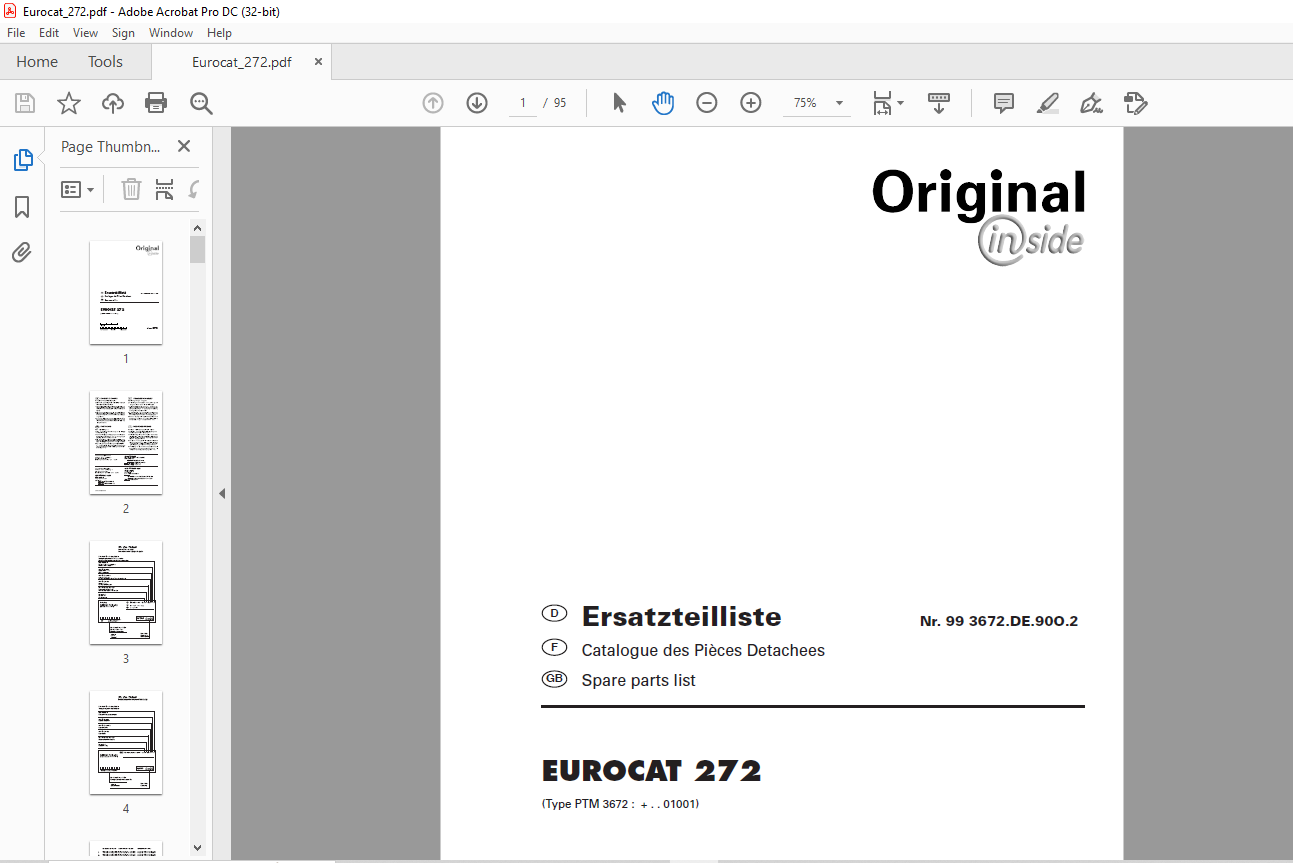Print the document using the printer icon

coord(156,103)
